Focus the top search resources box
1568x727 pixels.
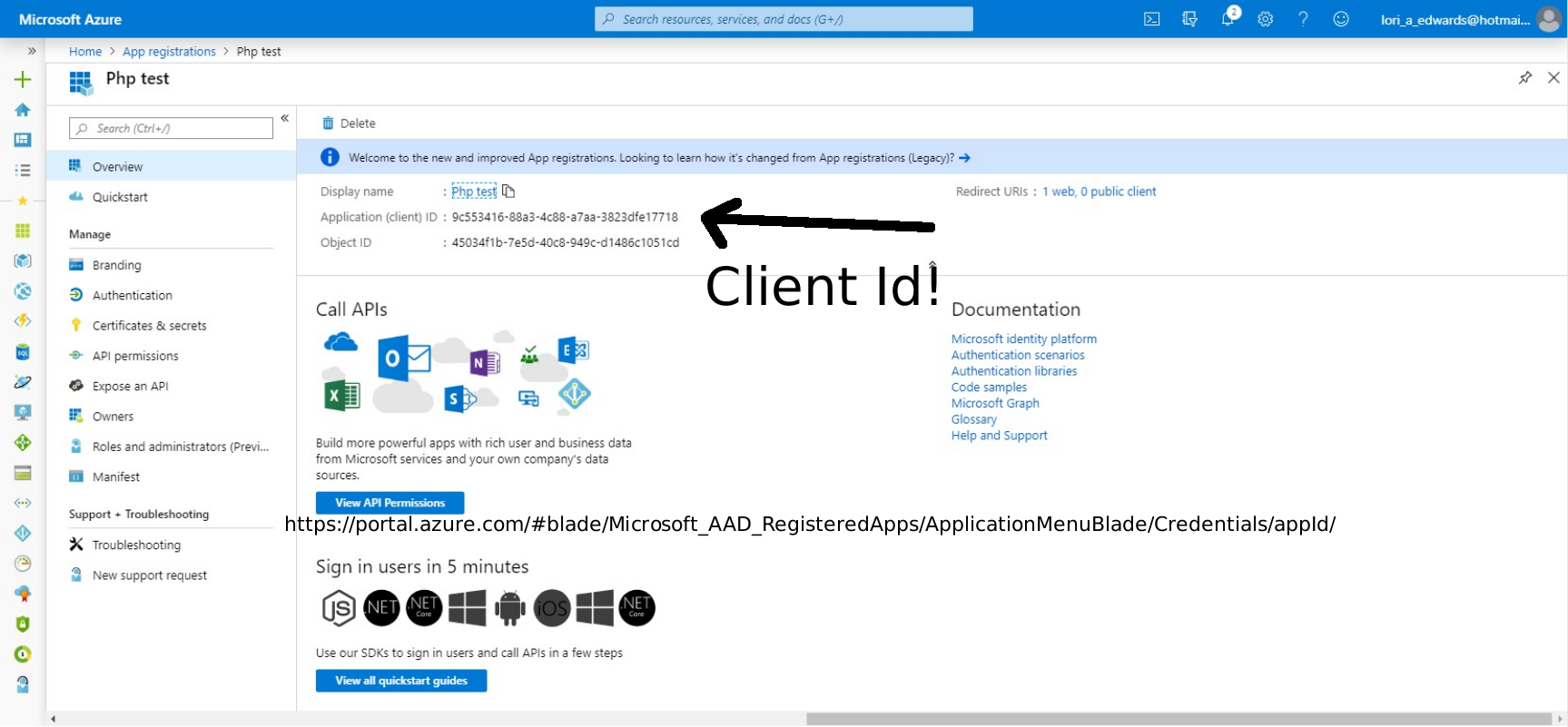click(x=784, y=19)
